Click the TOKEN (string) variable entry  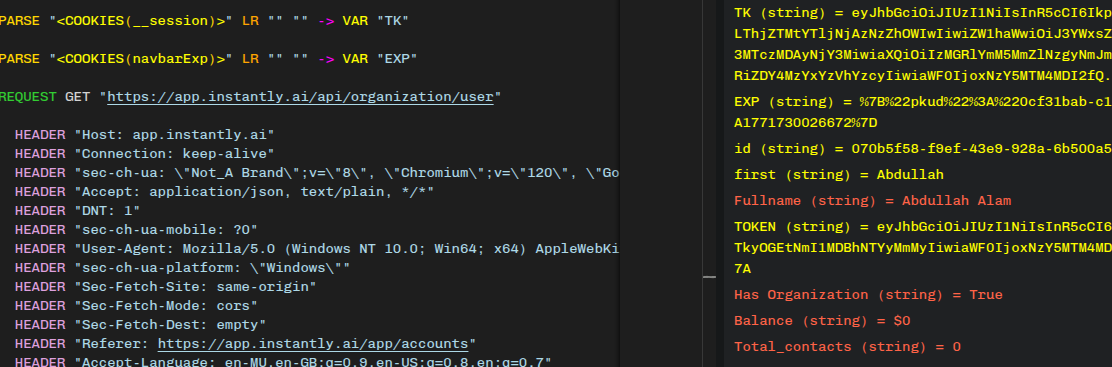(923, 248)
